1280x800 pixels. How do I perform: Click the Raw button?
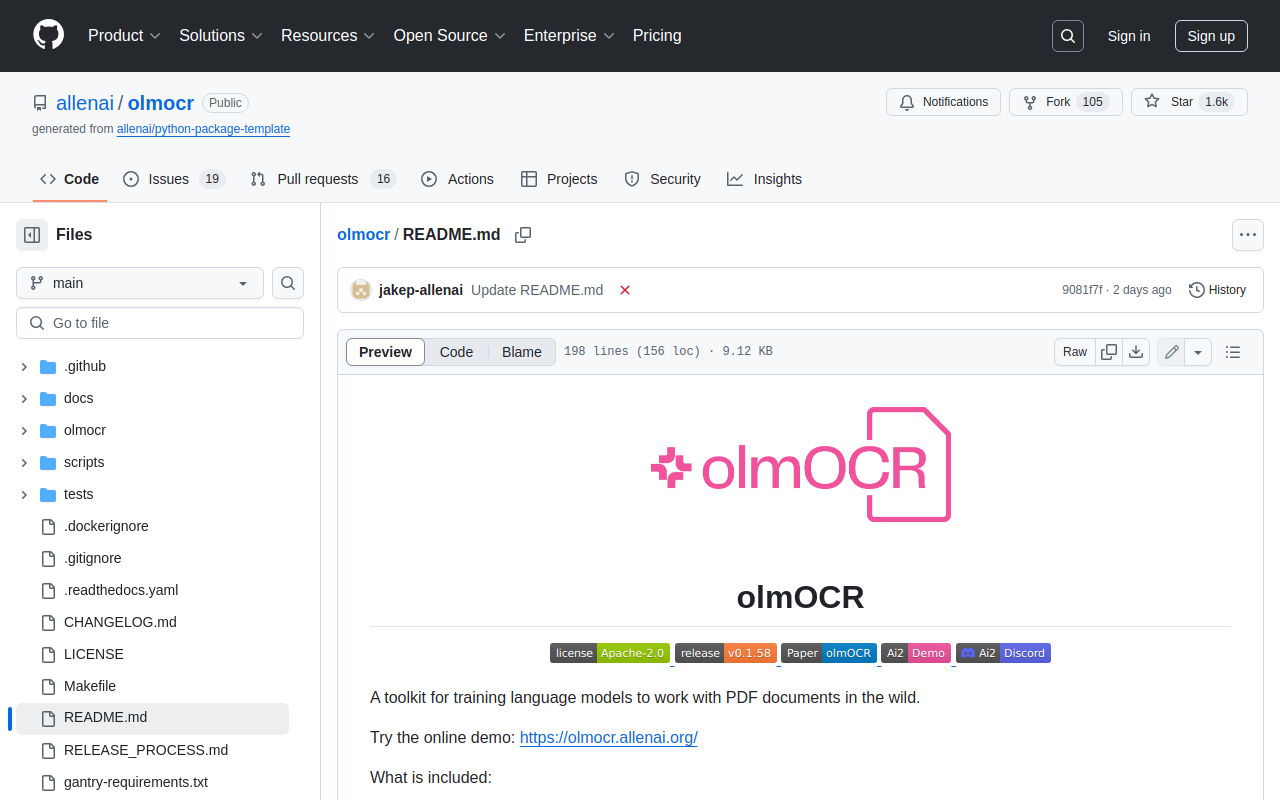pos(1075,352)
